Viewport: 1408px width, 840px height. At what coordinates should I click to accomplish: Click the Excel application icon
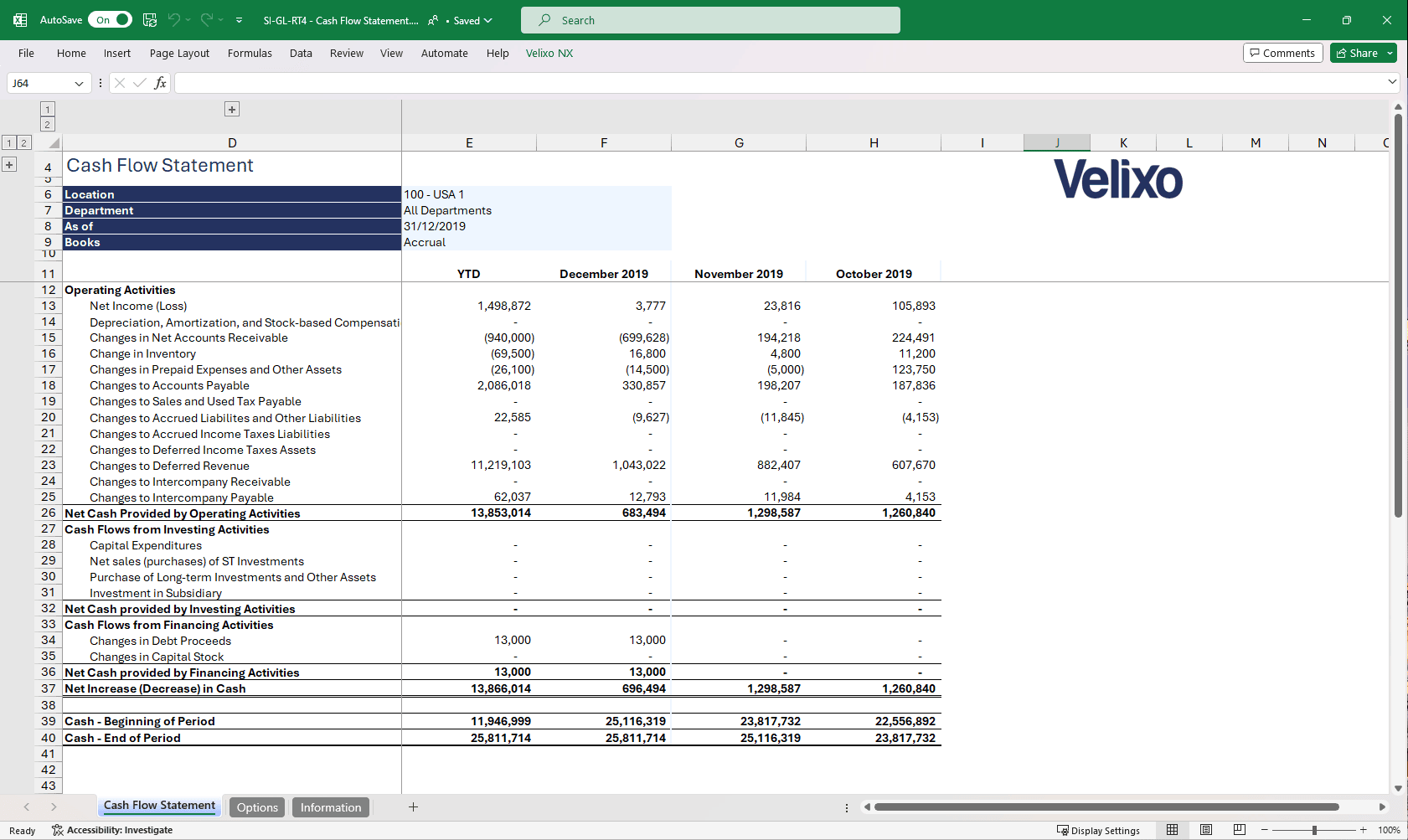pyautogui.click(x=20, y=20)
